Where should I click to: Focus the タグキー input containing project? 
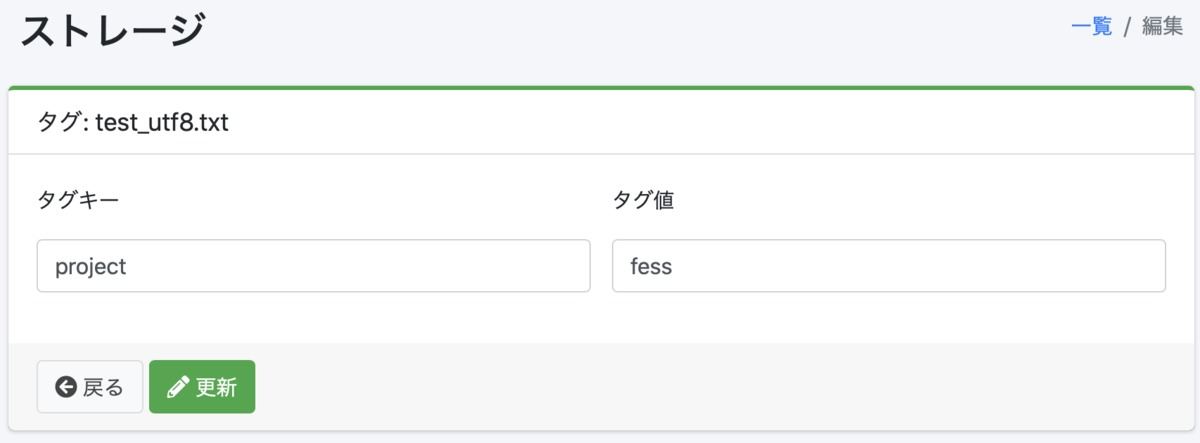313,266
